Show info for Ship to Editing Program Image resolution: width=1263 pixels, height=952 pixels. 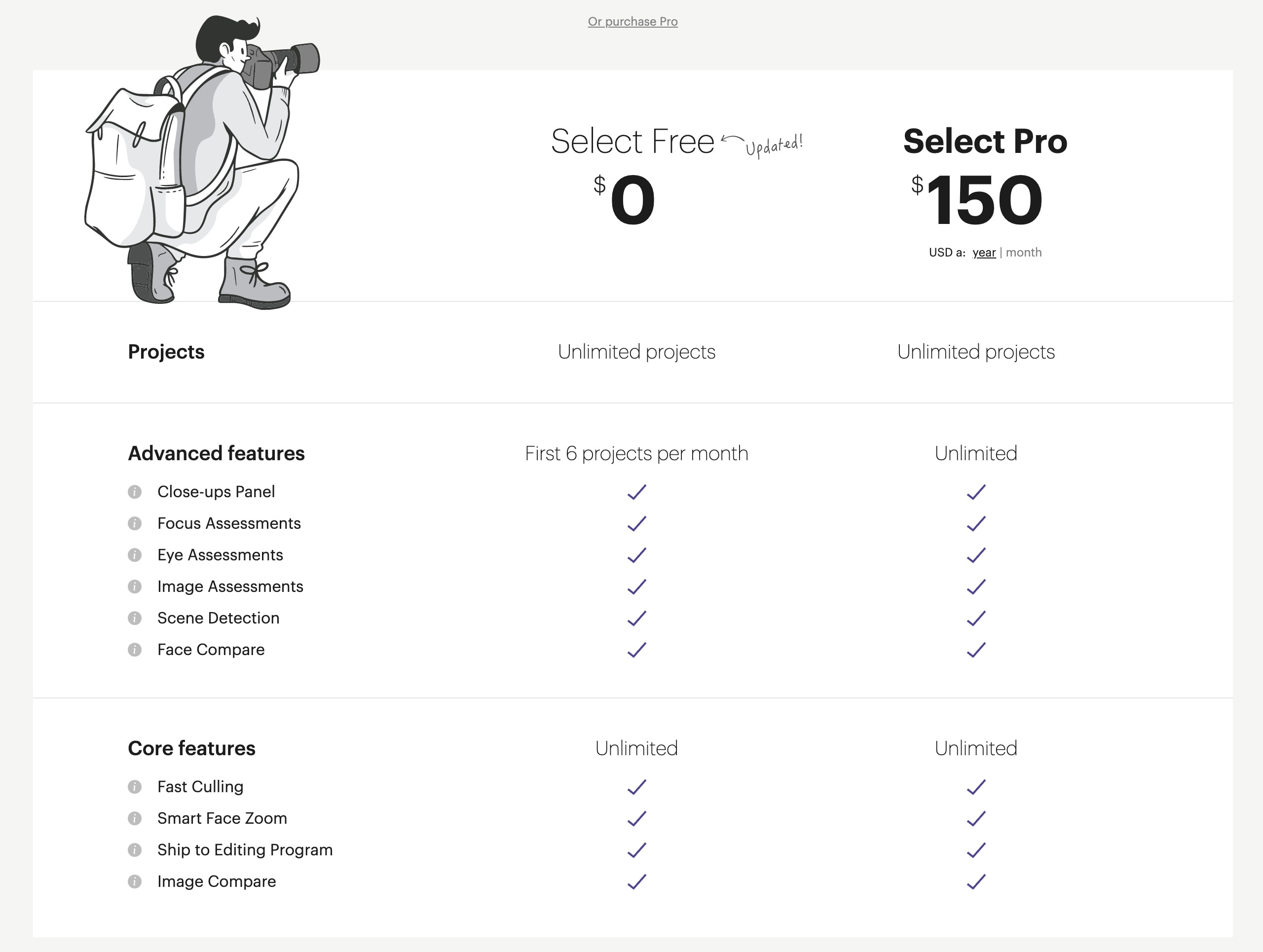point(135,850)
